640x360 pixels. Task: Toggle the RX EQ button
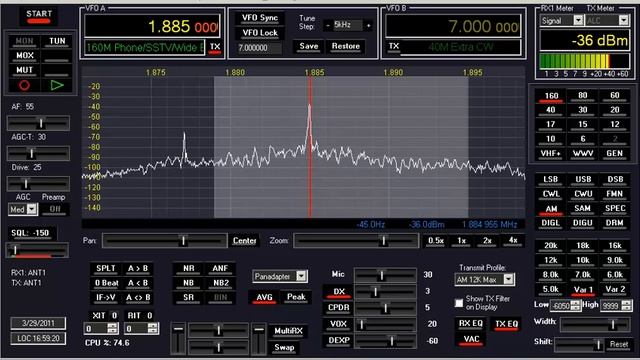pyautogui.click(x=471, y=324)
